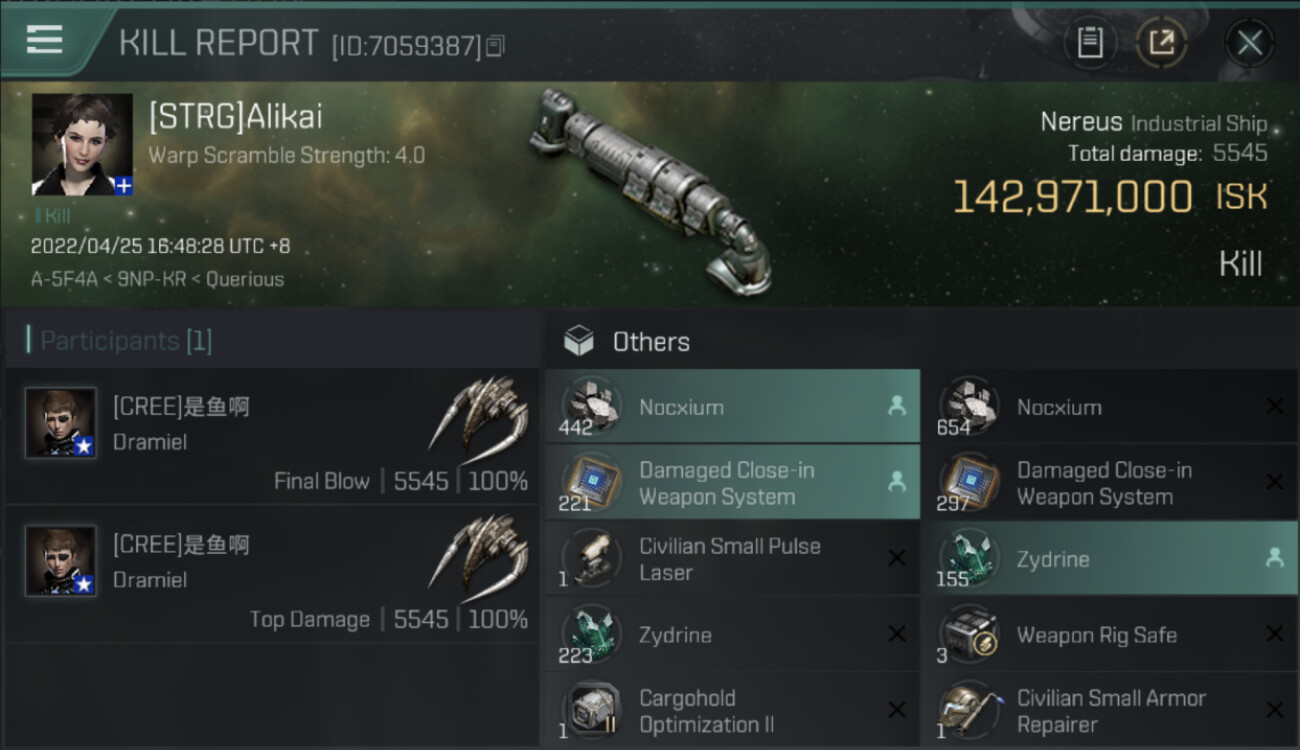Open Alikai's character portrait

(82, 144)
